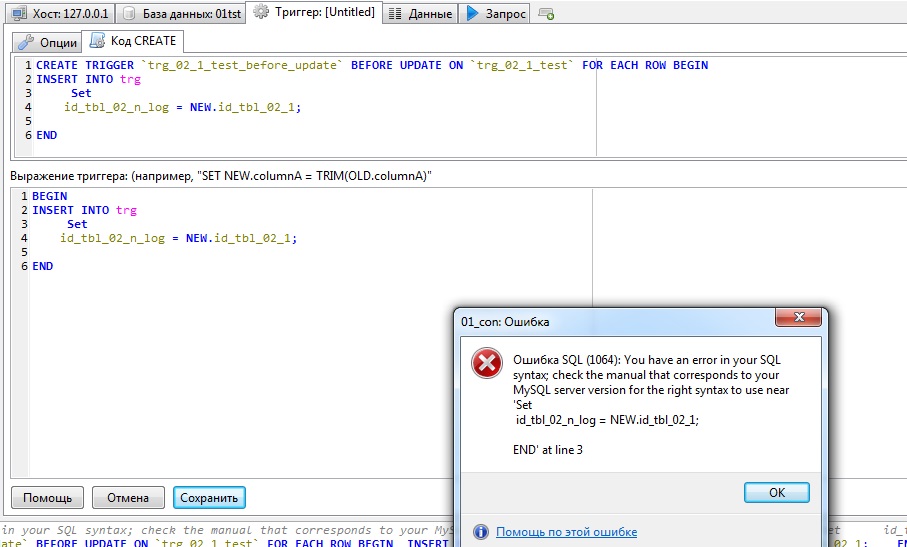Click the database cylinder icon

[x=129, y=14]
